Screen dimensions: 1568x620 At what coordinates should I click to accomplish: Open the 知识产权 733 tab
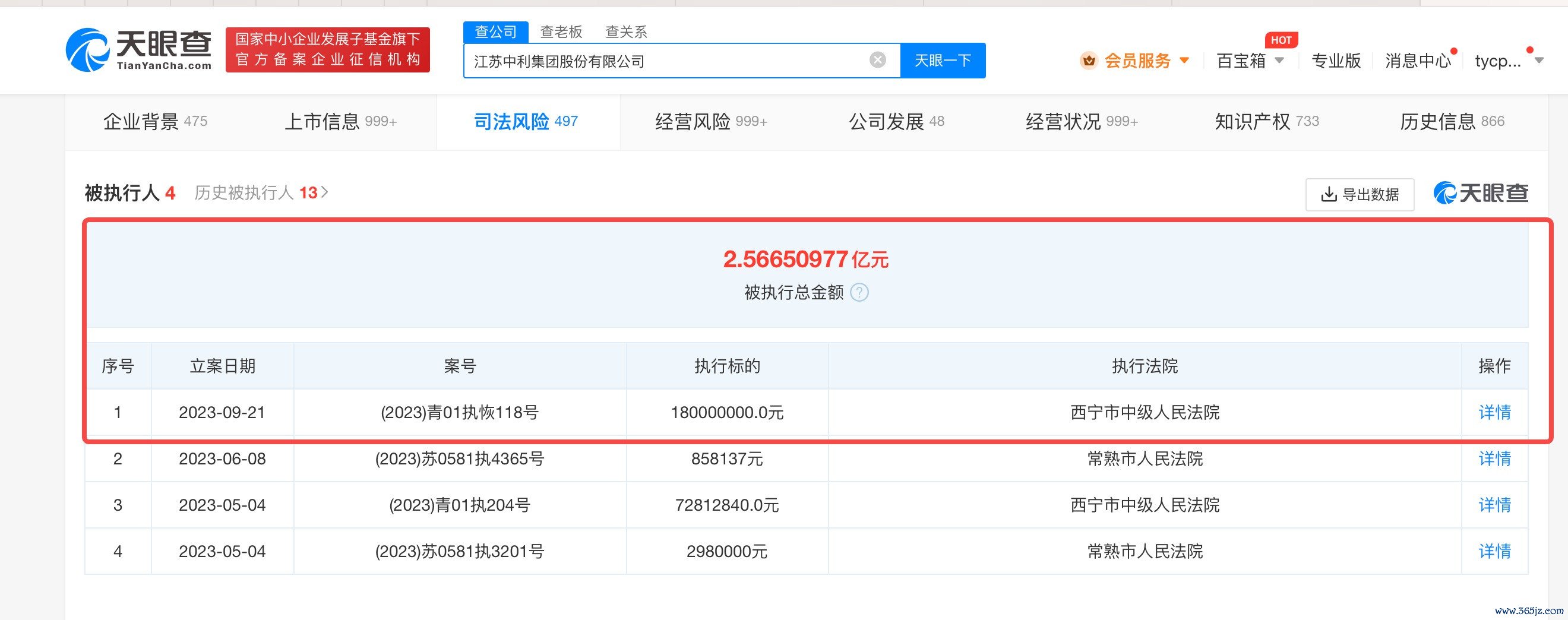(x=1267, y=122)
